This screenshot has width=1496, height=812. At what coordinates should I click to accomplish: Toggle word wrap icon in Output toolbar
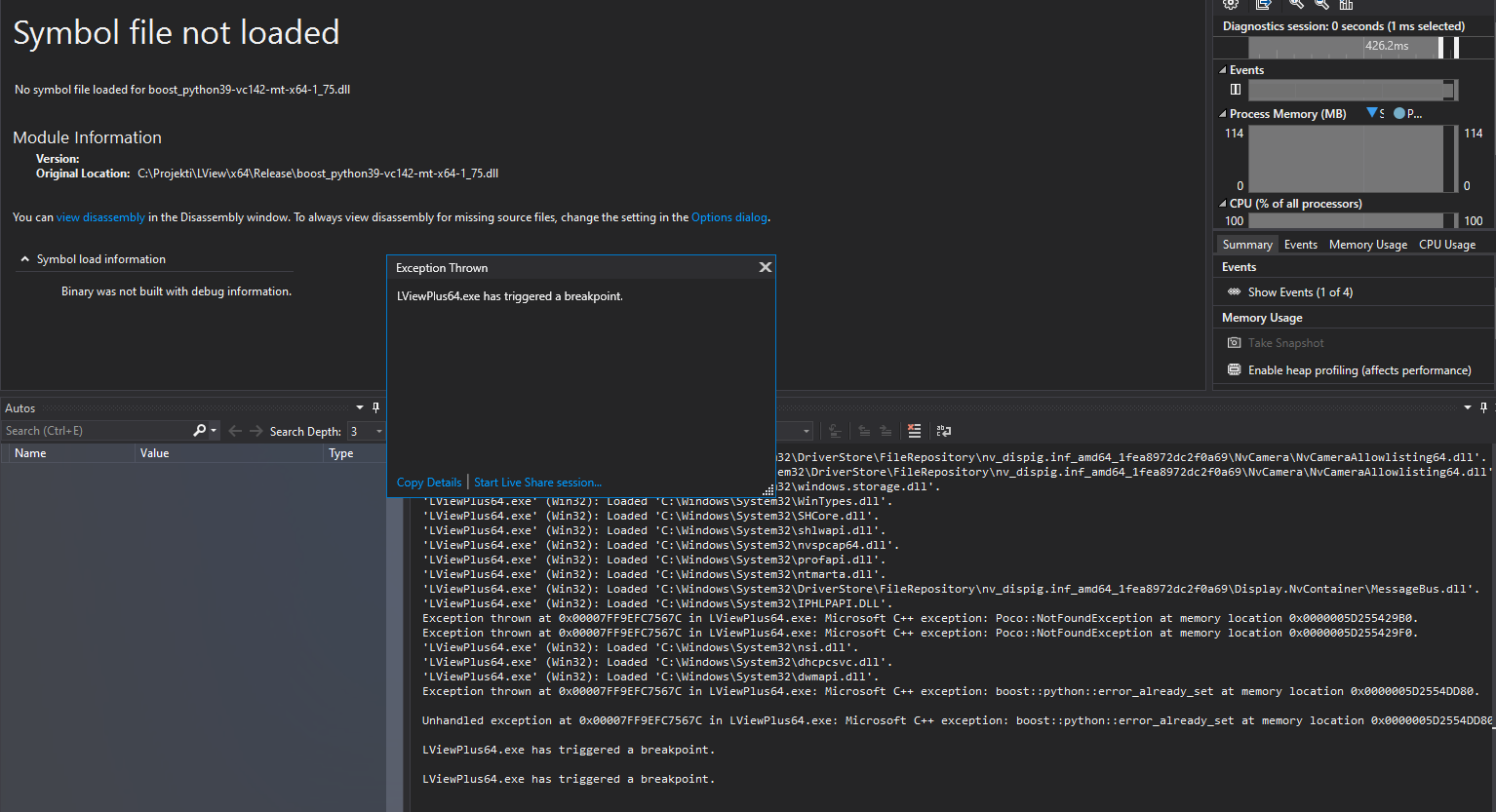pyautogui.click(x=944, y=431)
